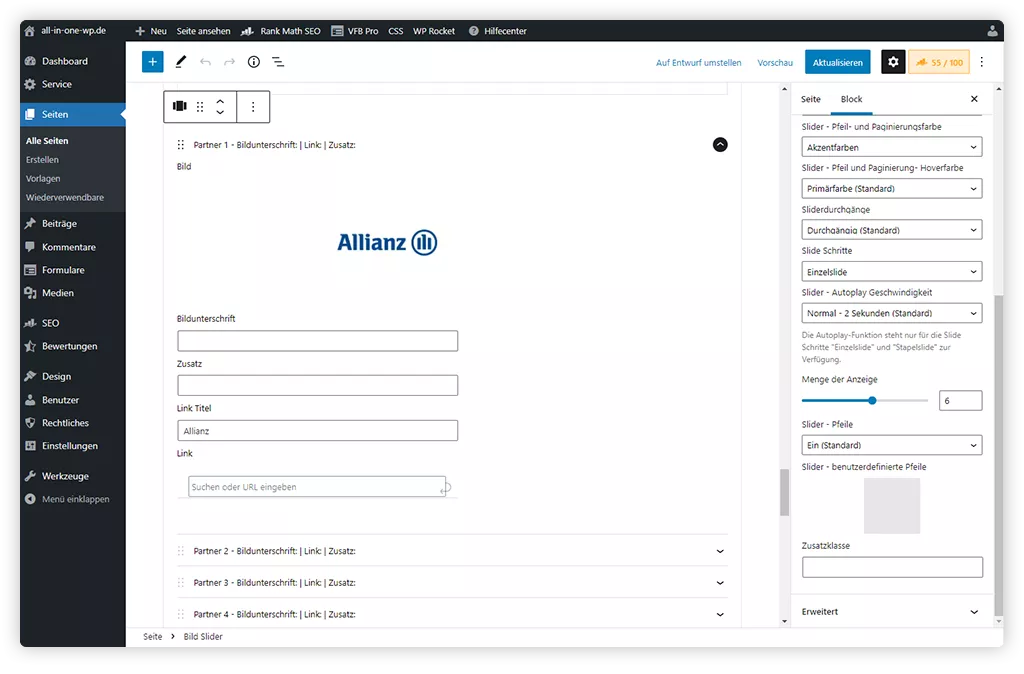Switch to the Seite tab in the sidebar
The width and height of the screenshot is (1024, 674).
[x=810, y=99]
